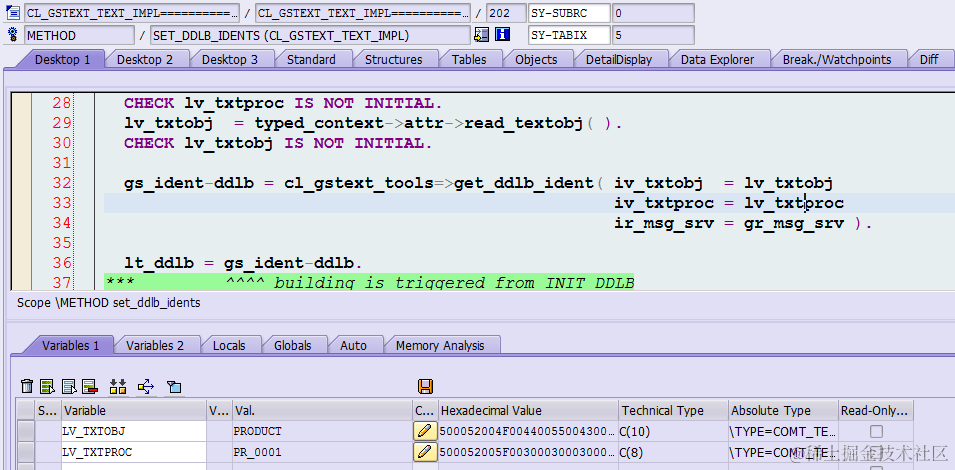Screen dimensions: 955x470
Task: Click the trash icon to delete variables
Action: point(27,386)
